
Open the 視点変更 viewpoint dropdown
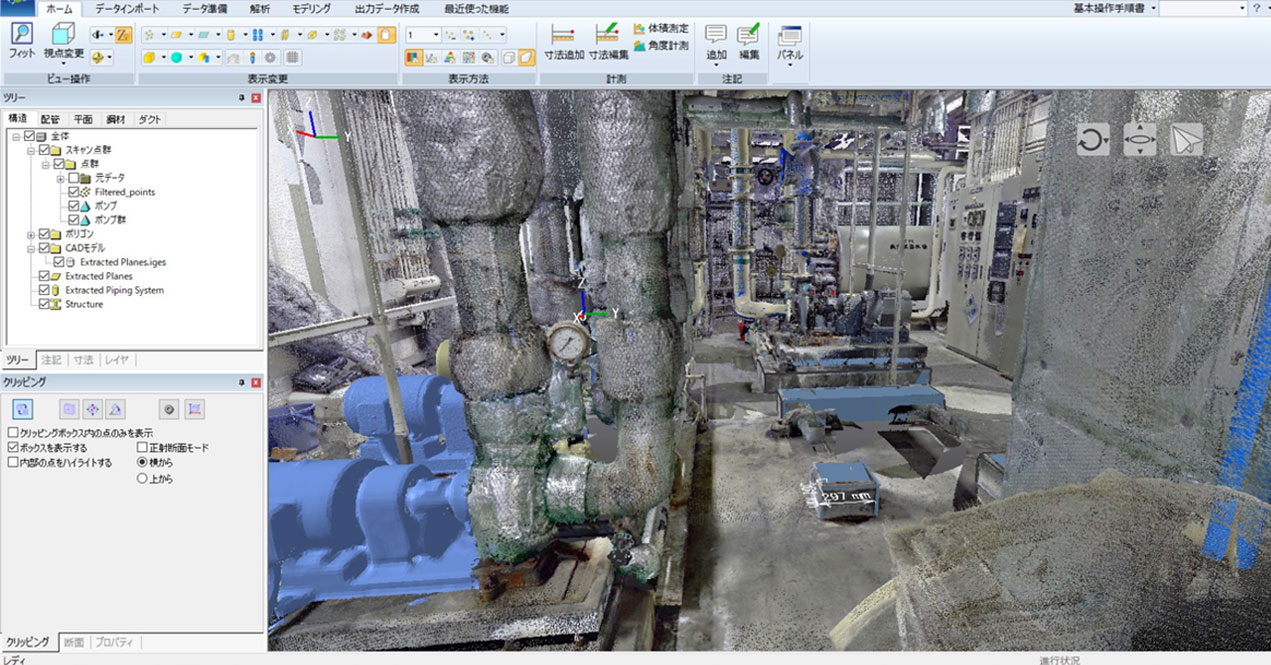[x=63, y=62]
